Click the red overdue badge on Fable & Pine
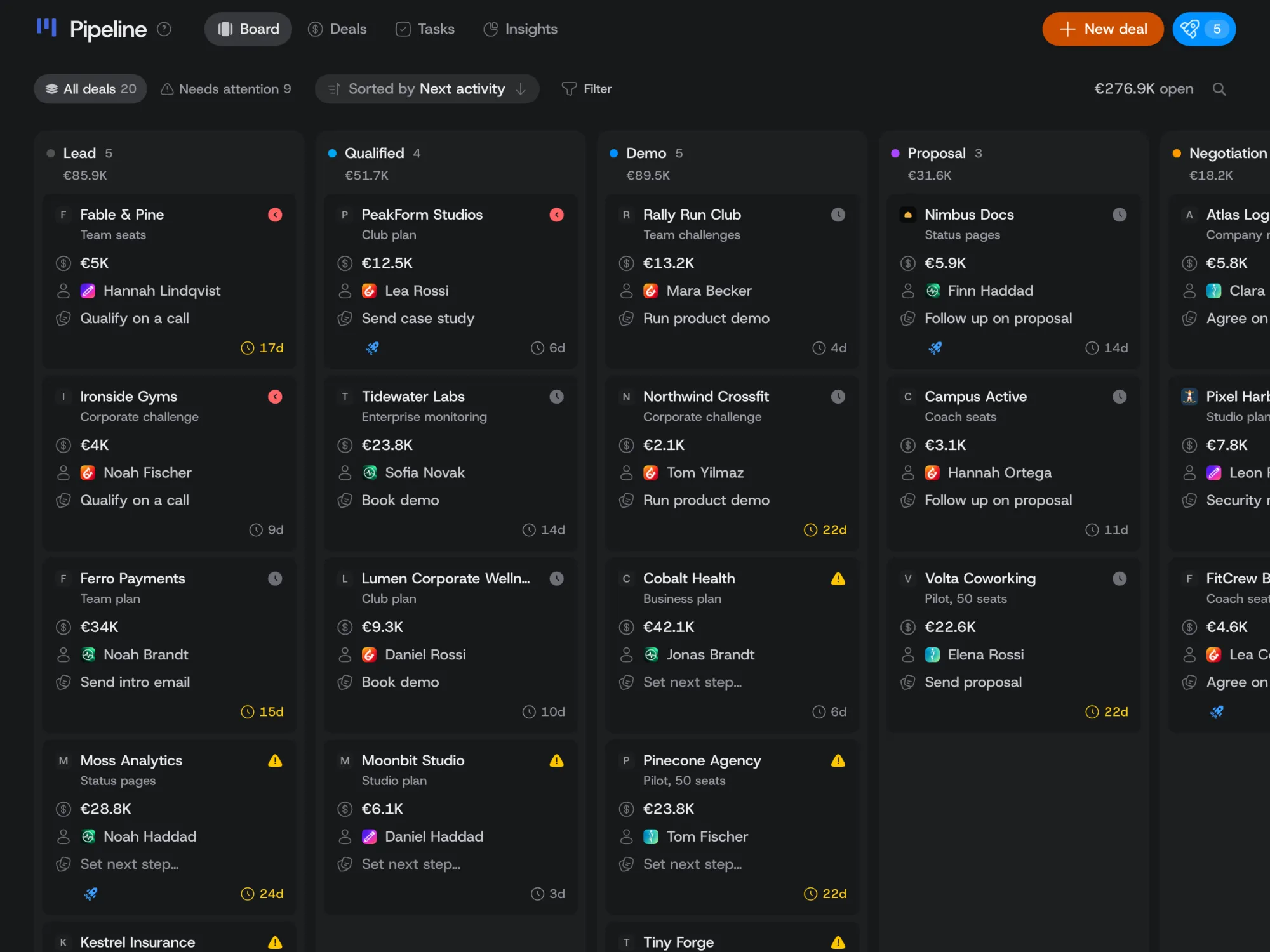 pos(275,215)
